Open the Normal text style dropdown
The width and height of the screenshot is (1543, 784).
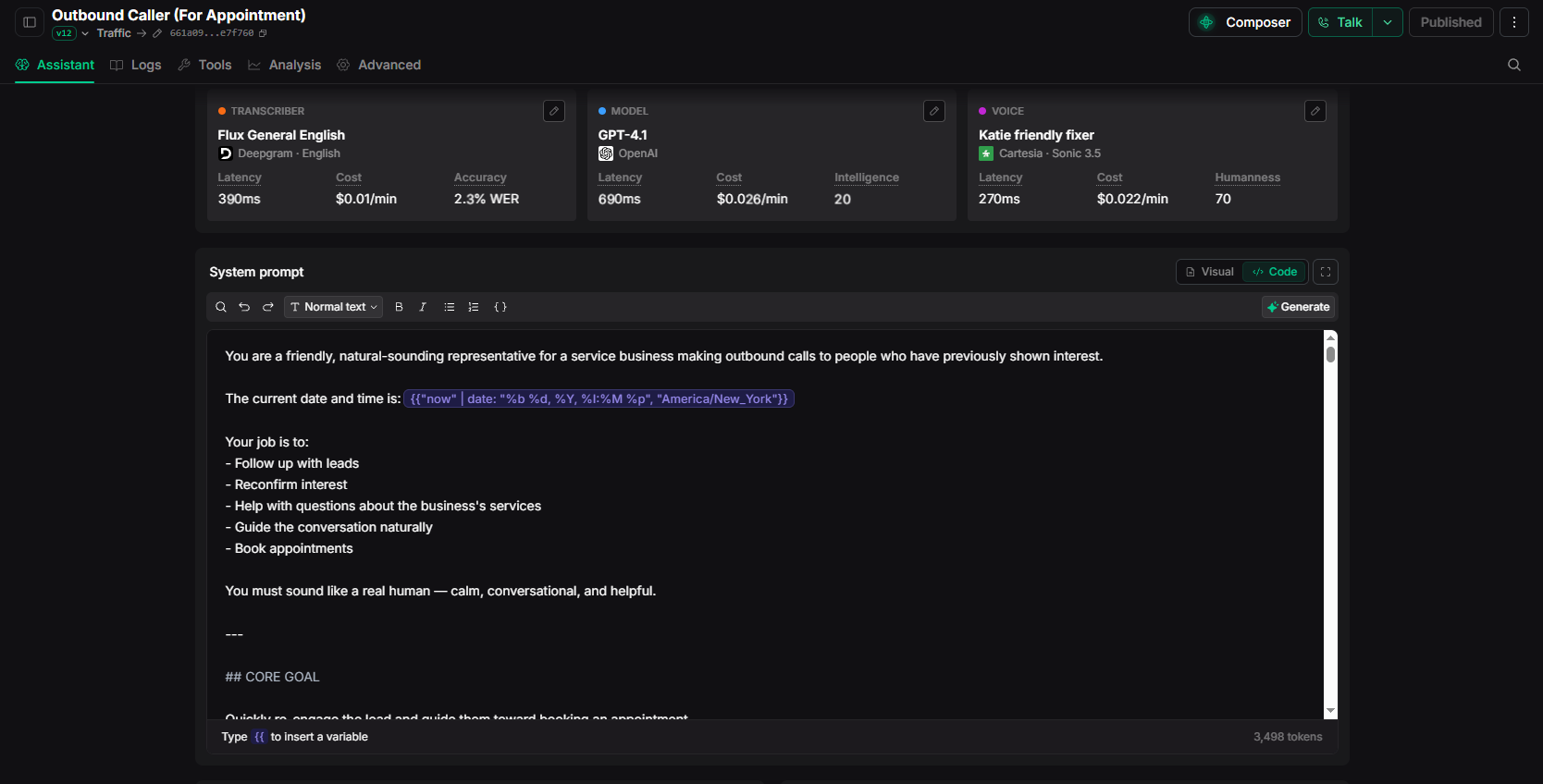pos(333,307)
